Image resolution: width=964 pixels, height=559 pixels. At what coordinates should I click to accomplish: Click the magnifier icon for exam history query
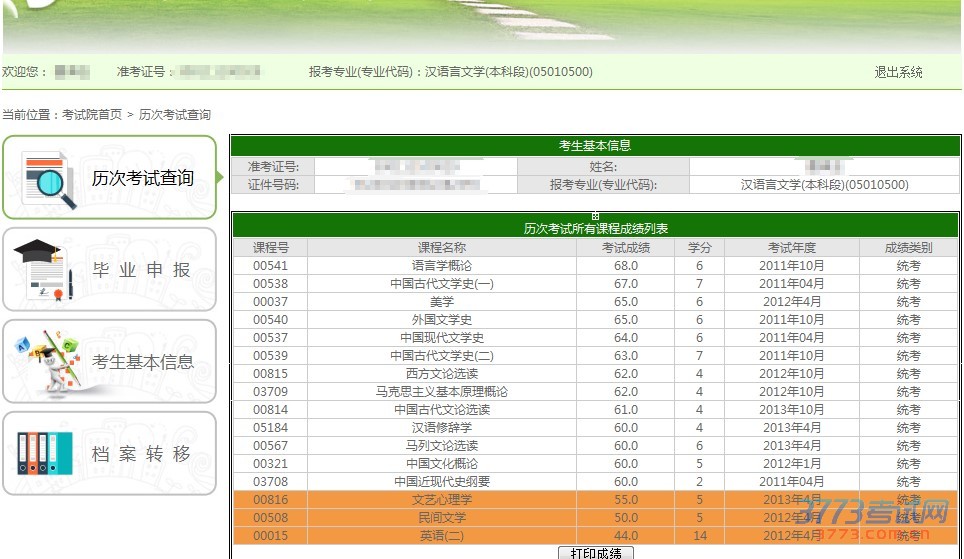tap(49, 180)
